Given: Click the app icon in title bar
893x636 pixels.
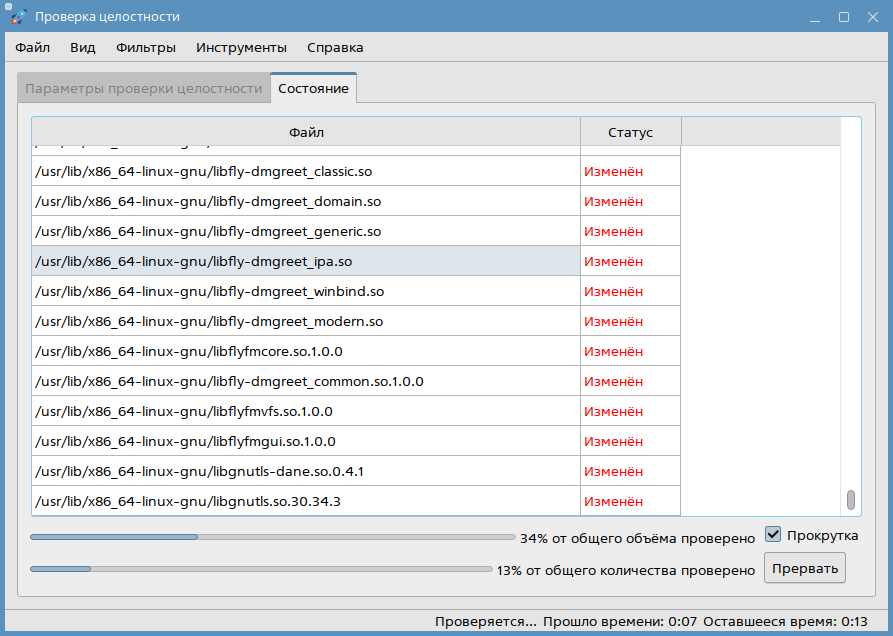Looking at the screenshot, I should pyautogui.click(x=17, y=17).
